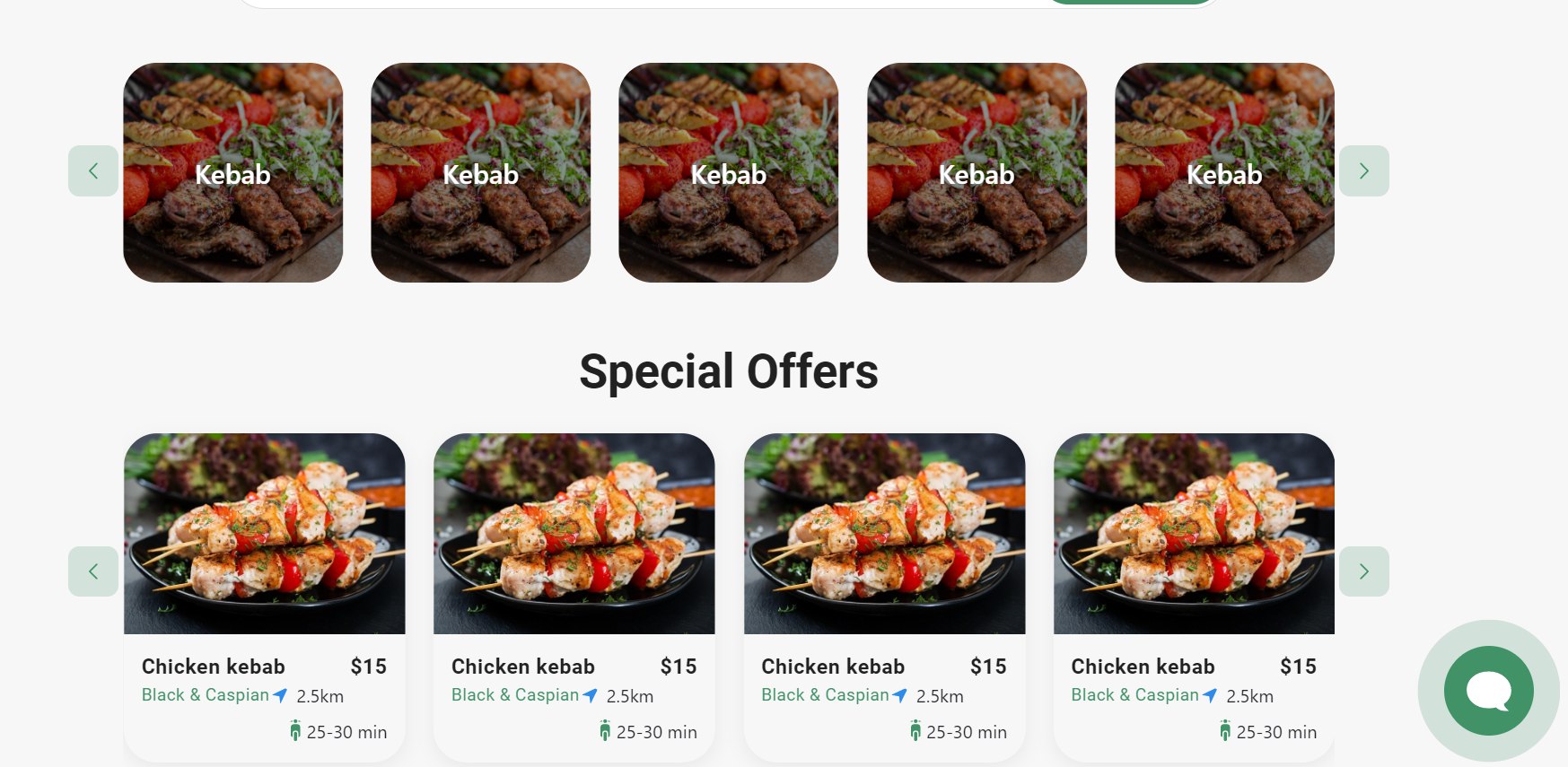Click location arrow icon on last offer card
Viewport: 1568px width, 767px height.
[1210, 695]
